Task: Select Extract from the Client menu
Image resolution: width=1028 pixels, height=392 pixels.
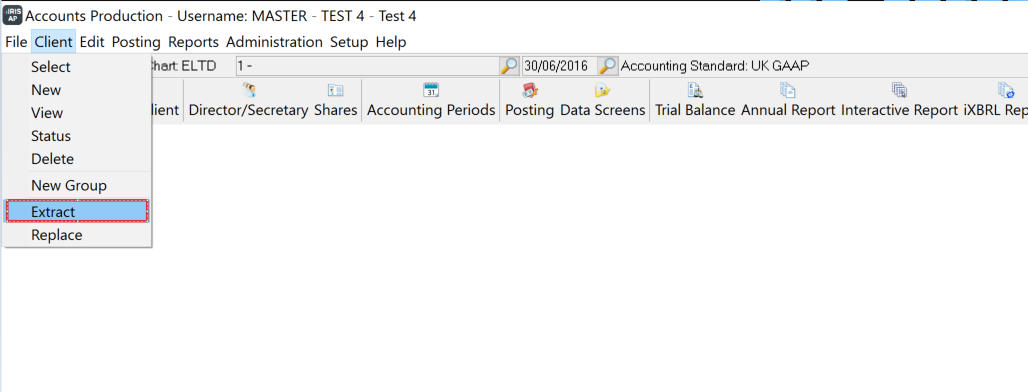Action: tap(77, 212)
